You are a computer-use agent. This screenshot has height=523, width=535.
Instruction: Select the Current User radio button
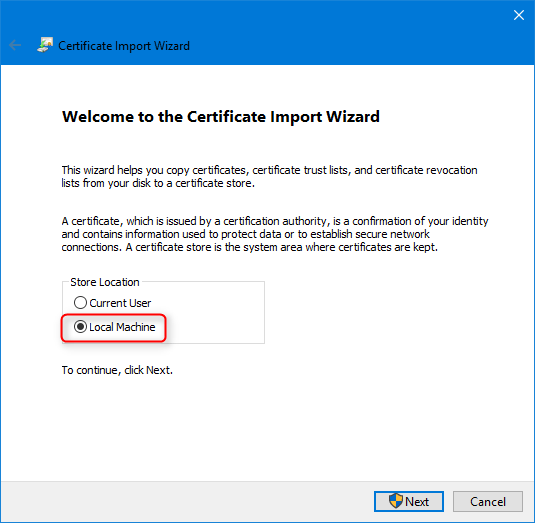80,303
